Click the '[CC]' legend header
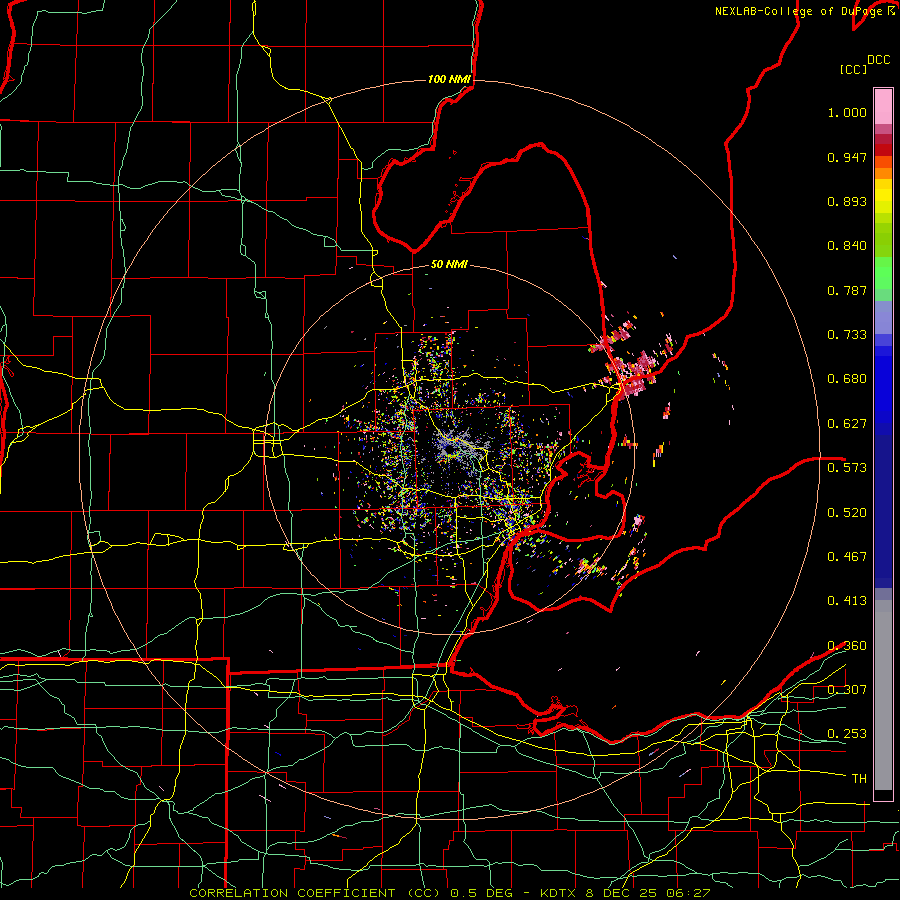 [x=854, y=69]
